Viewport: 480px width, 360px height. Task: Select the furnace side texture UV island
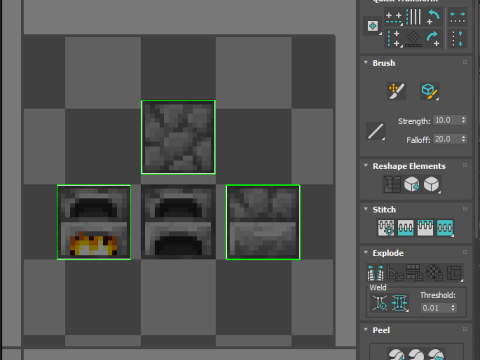[x=263, y=222]
